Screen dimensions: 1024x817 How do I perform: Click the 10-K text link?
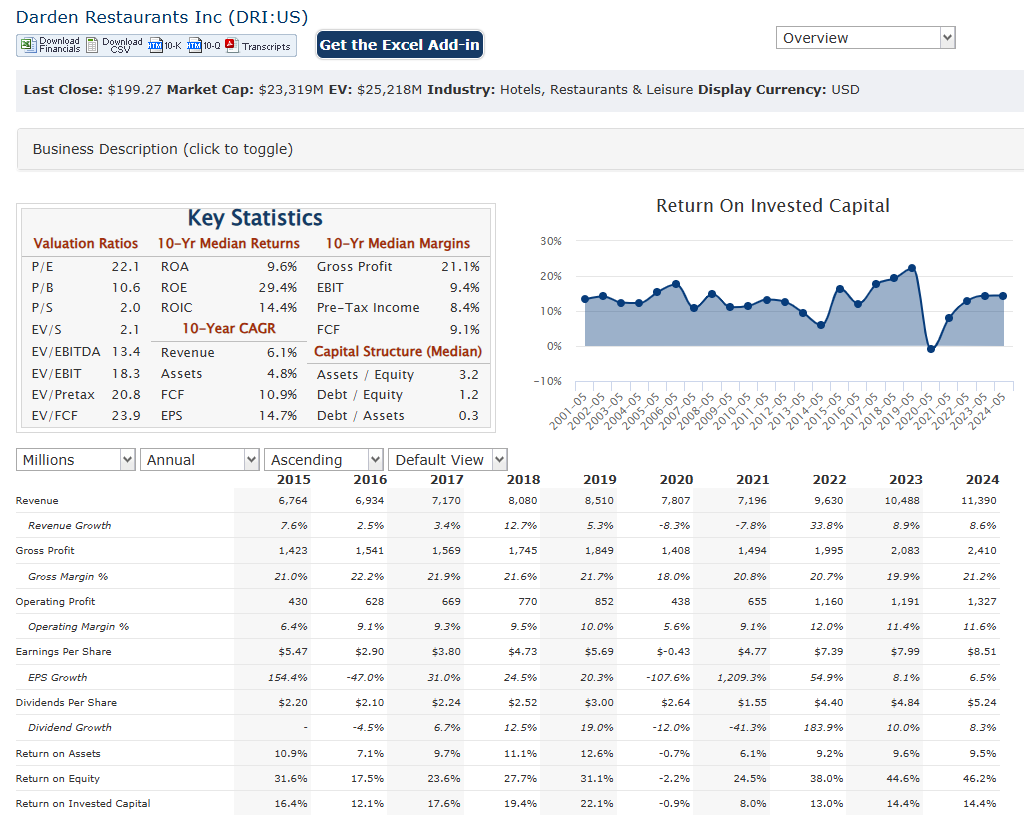pyautogui.click(x=173, y=46)
